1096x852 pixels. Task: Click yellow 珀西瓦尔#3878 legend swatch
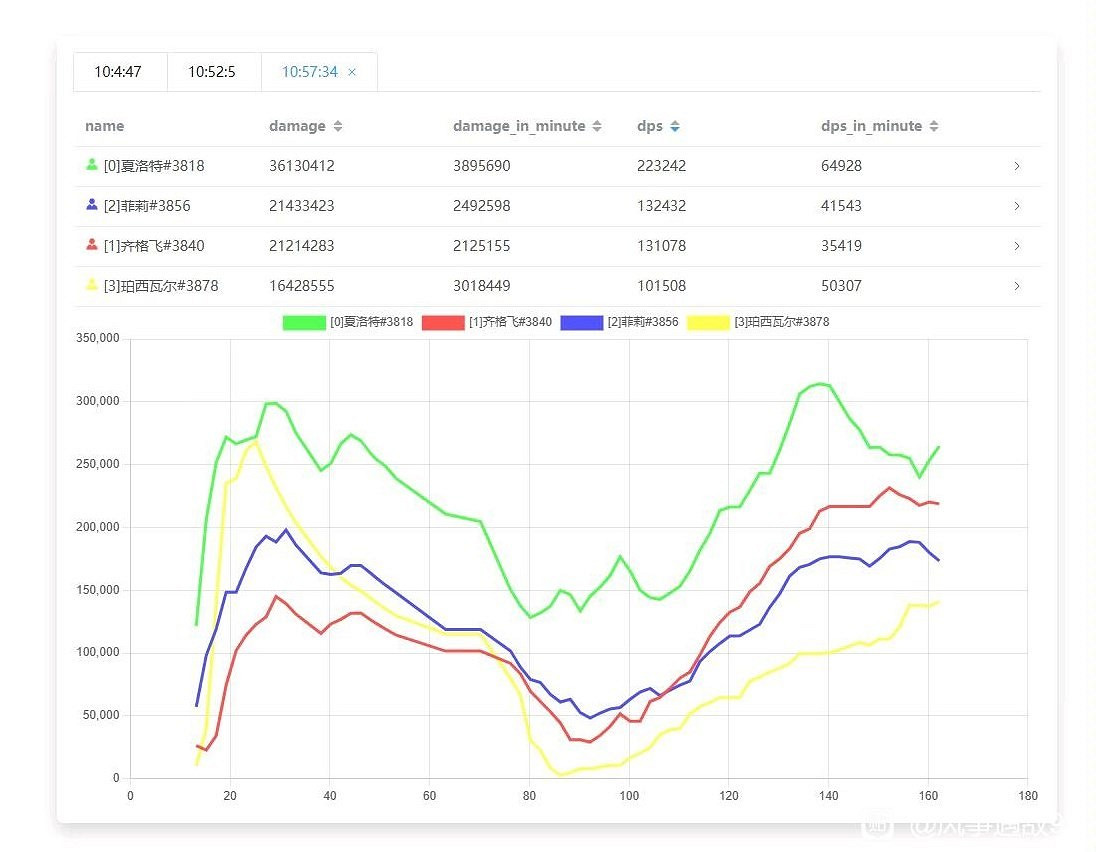(709, 322)
